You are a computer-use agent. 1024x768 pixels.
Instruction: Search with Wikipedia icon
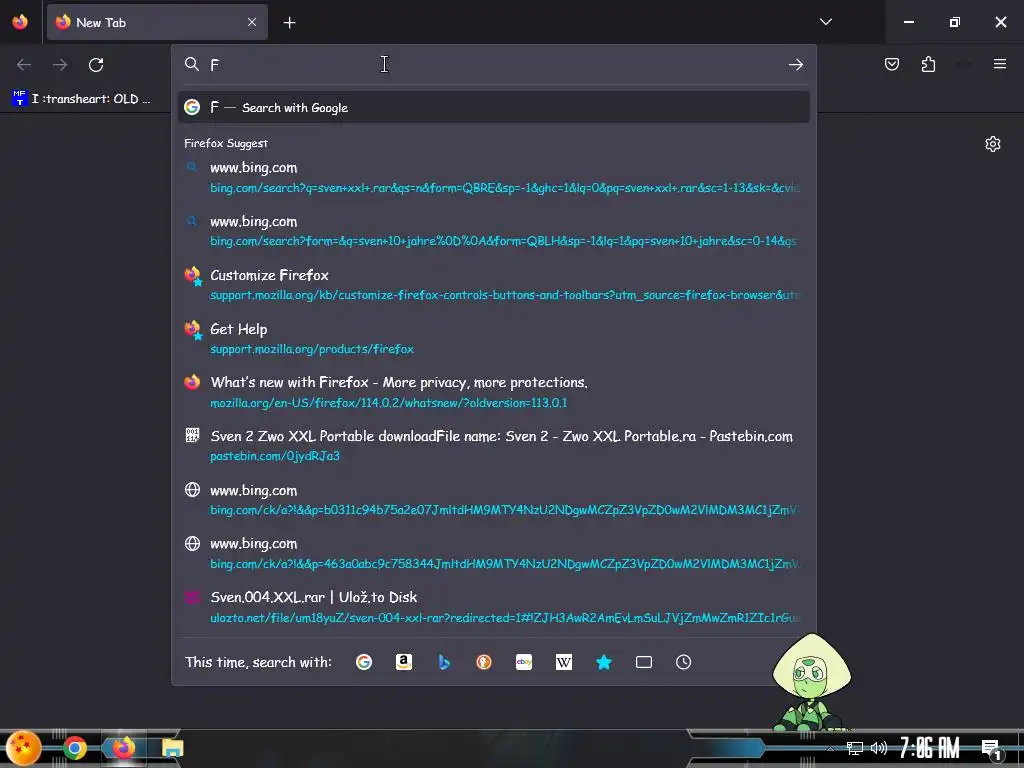tap(564, 662)
